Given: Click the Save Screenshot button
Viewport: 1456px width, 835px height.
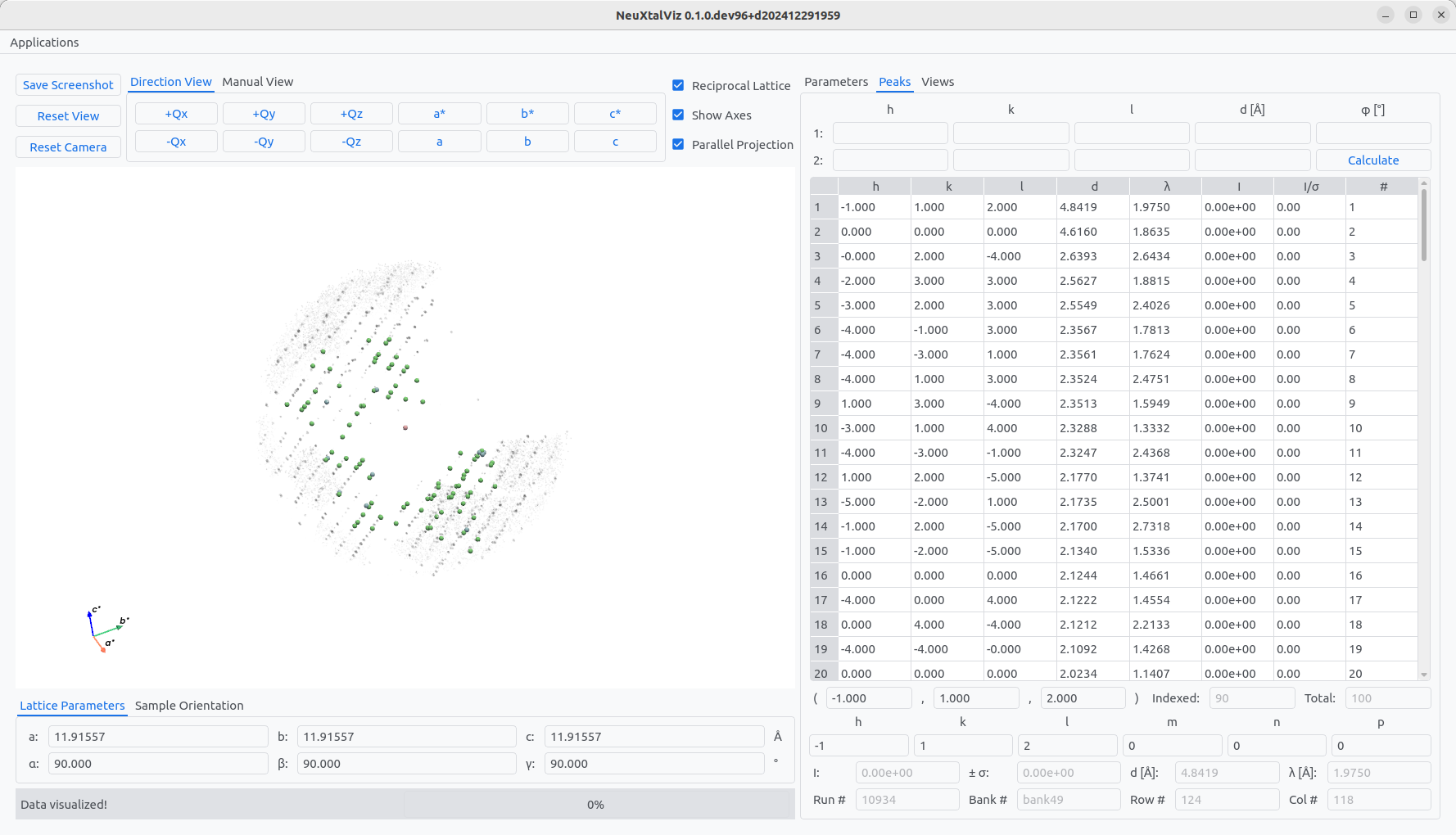Looking at the screenshot, I should coord(68,85).
